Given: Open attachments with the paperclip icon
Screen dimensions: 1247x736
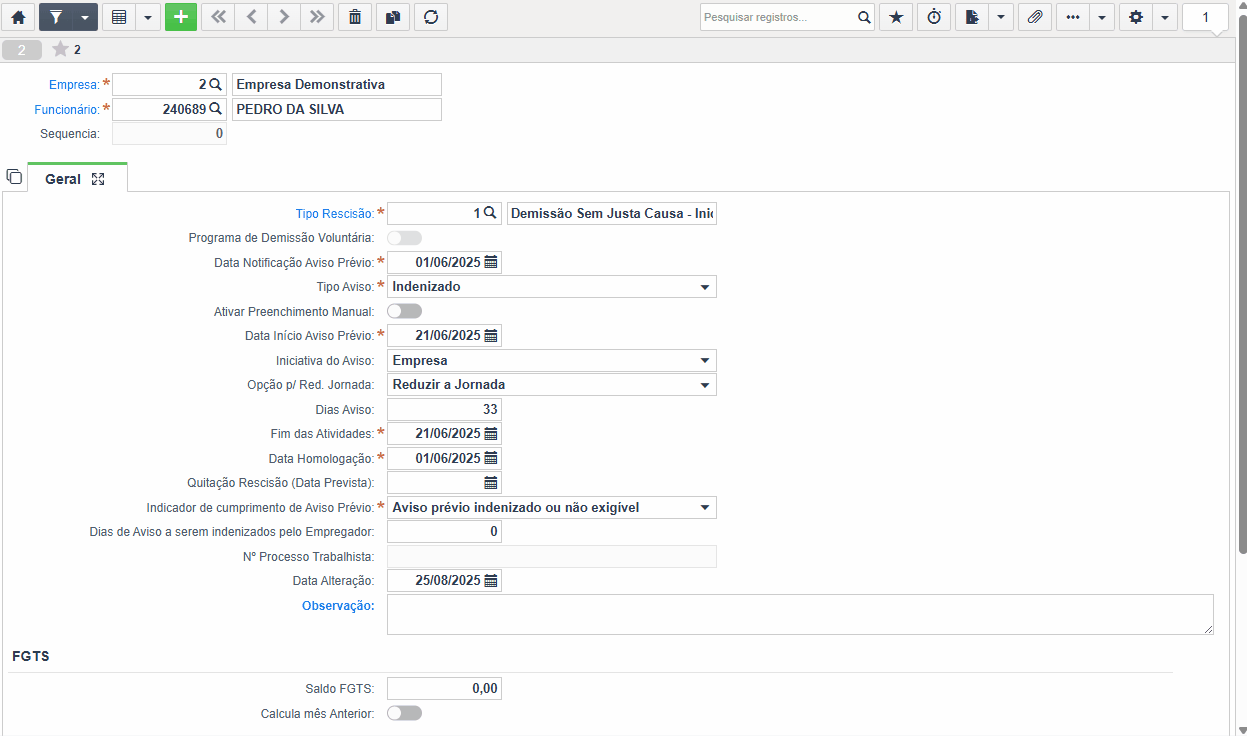Looking at the screenshot, I should pyautogui.click(x=1036, y=17).
